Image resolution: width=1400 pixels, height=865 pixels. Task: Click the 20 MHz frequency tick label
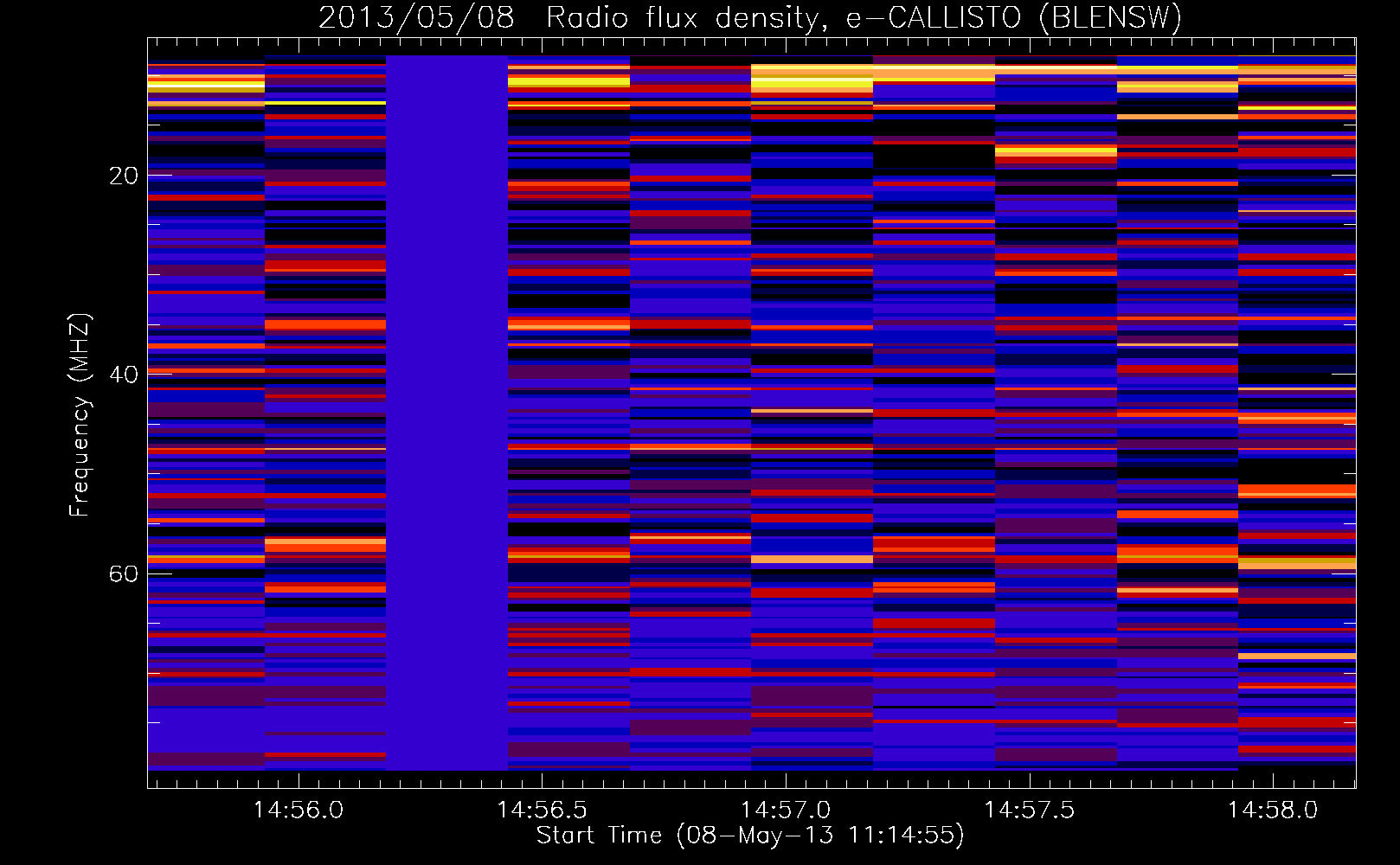(x=123, y=176)
